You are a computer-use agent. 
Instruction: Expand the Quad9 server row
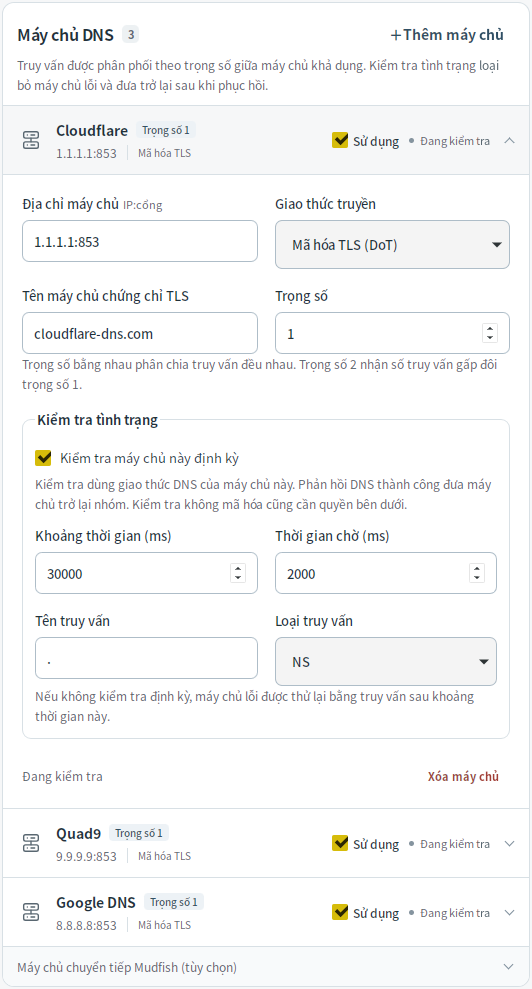tap(510, 844)
